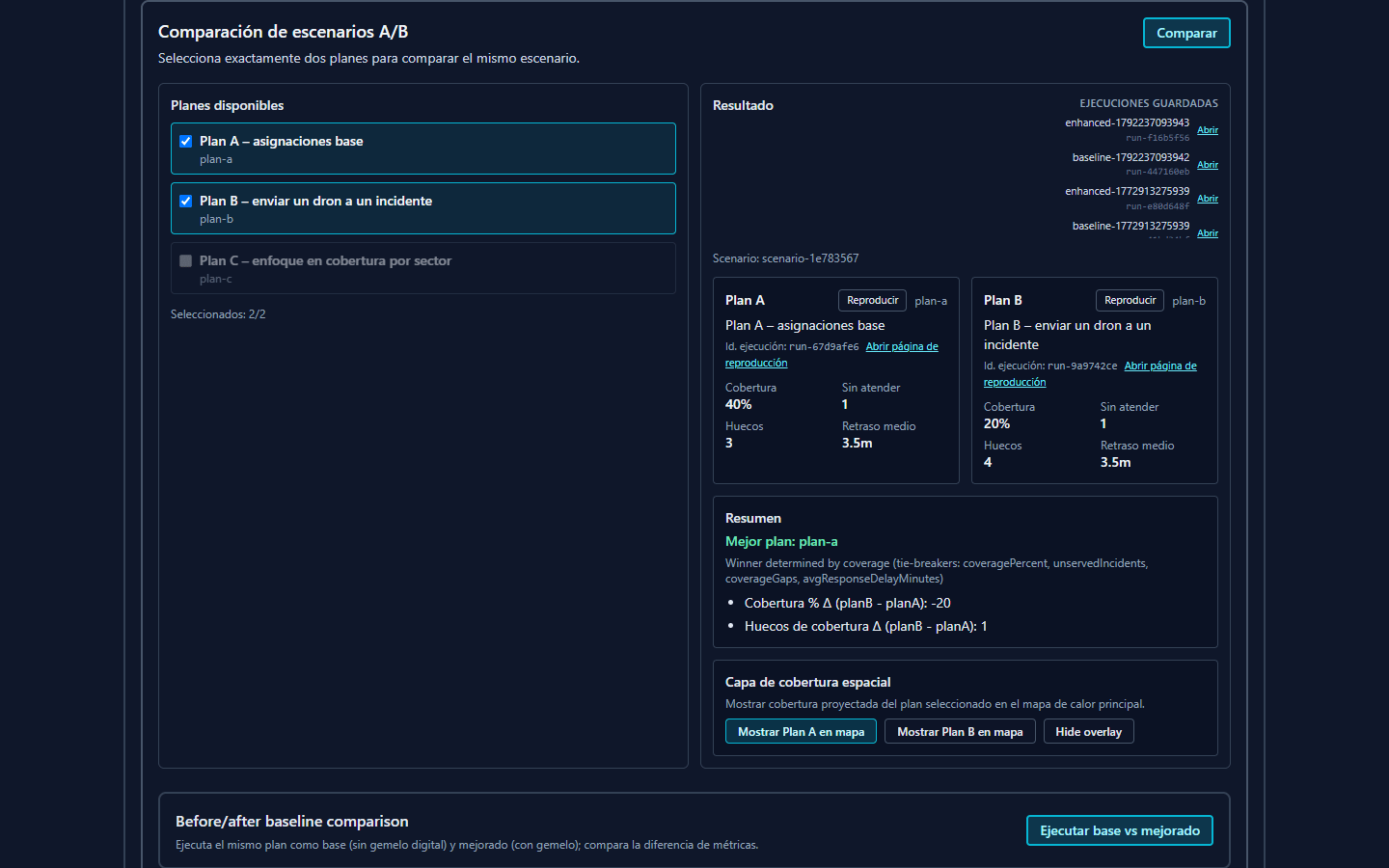Viewport: 1389px width, 868px height.
Task: Click Plan A Huecos value 3
Action: (729, 444)
